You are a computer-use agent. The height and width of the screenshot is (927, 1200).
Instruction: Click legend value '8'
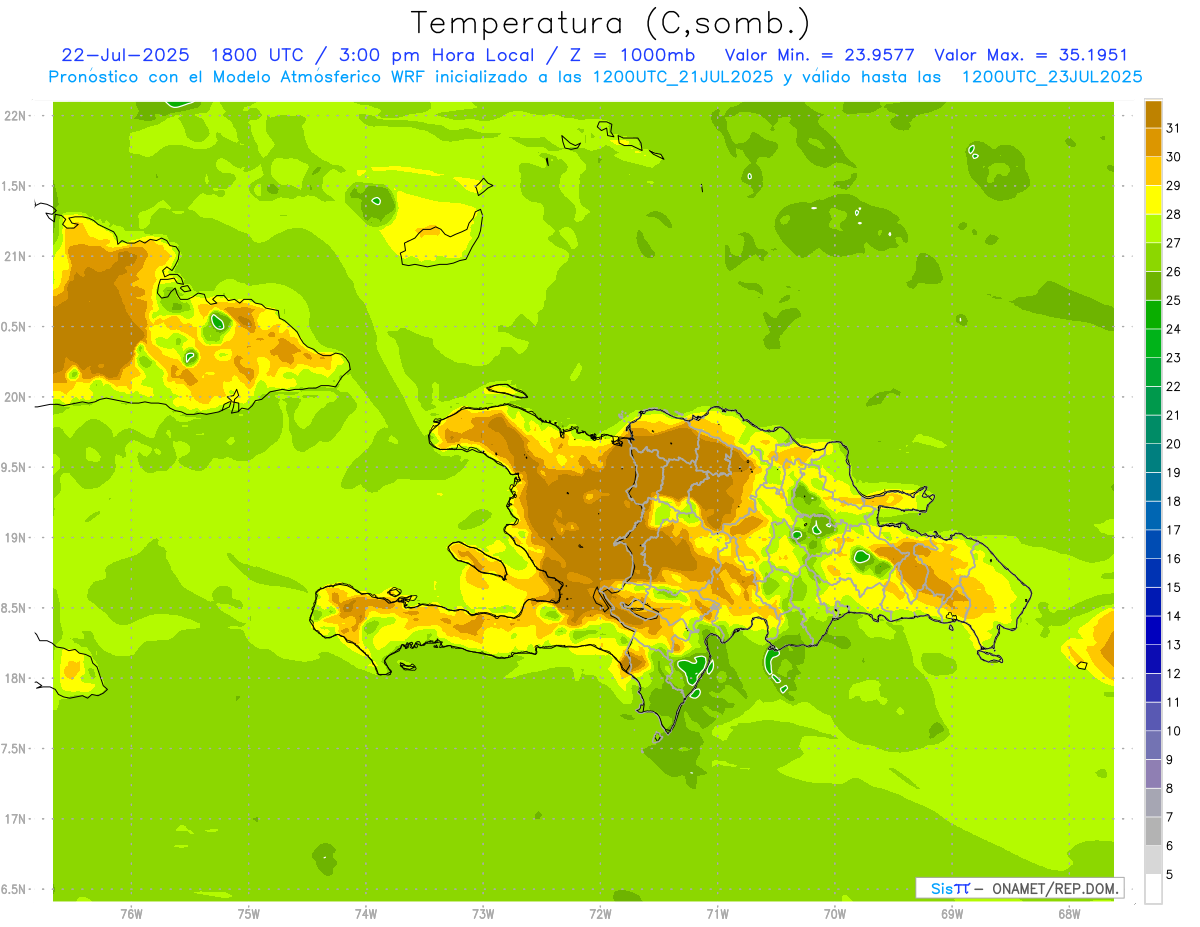1170,789
